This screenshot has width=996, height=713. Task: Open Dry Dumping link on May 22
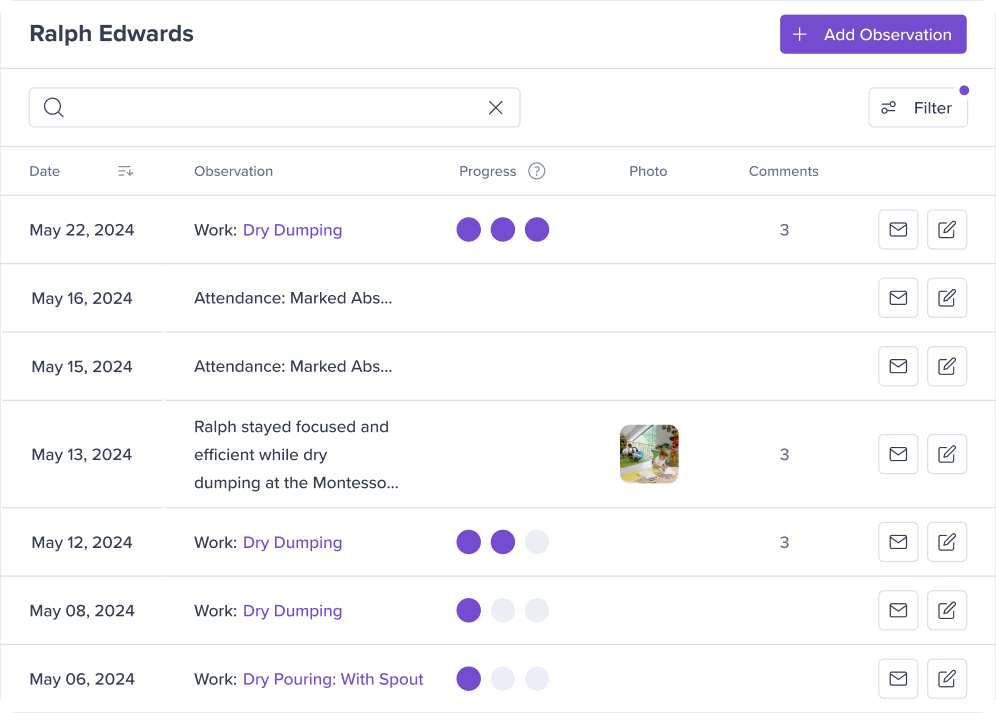pos(292,230)
